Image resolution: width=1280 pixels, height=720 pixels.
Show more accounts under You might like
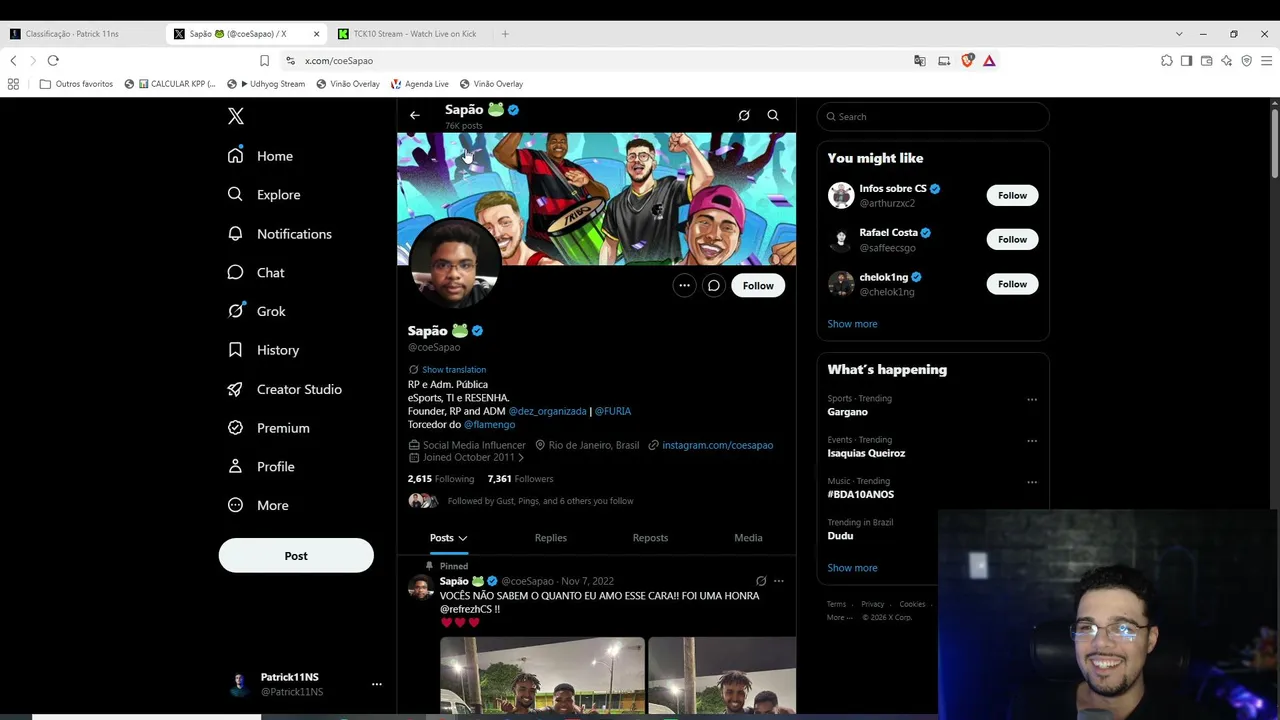pyautogui.click(x=852, y=324)
